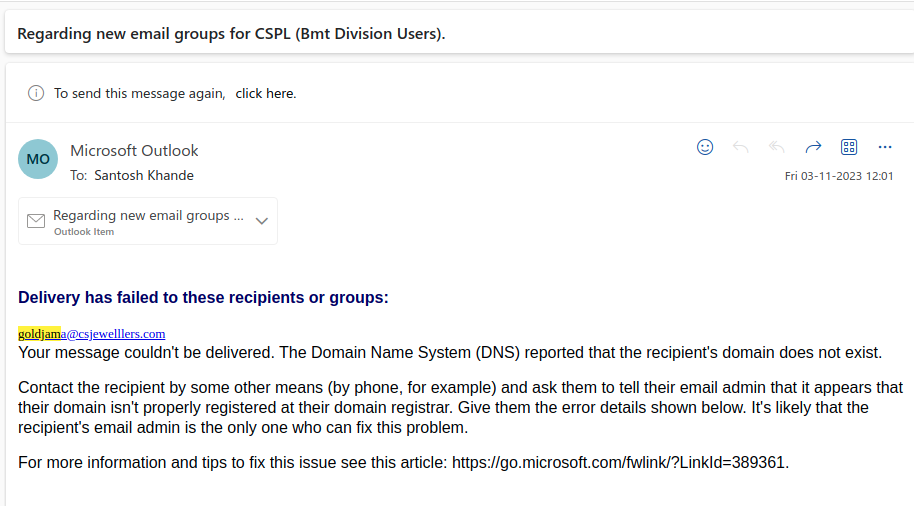Click the Reply All double-arrow icon
Screen dimensions: 914x506
(776, 147)
